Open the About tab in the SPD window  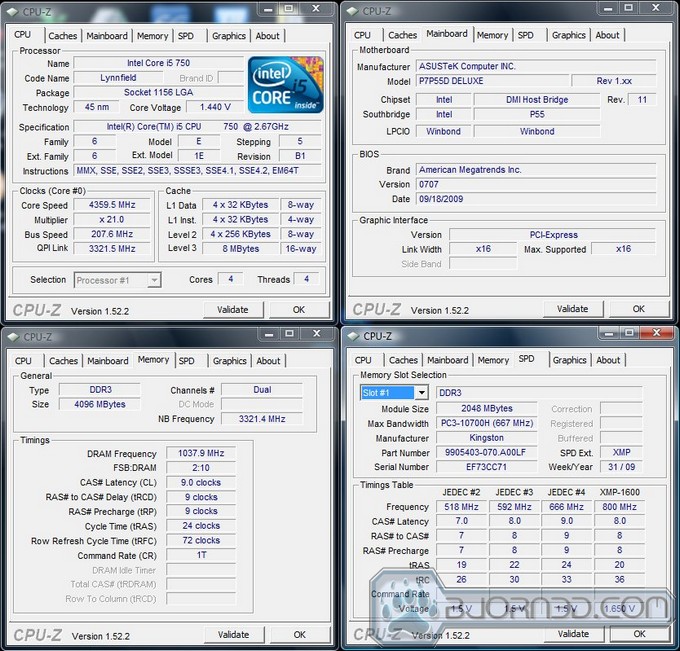[608, 360]
